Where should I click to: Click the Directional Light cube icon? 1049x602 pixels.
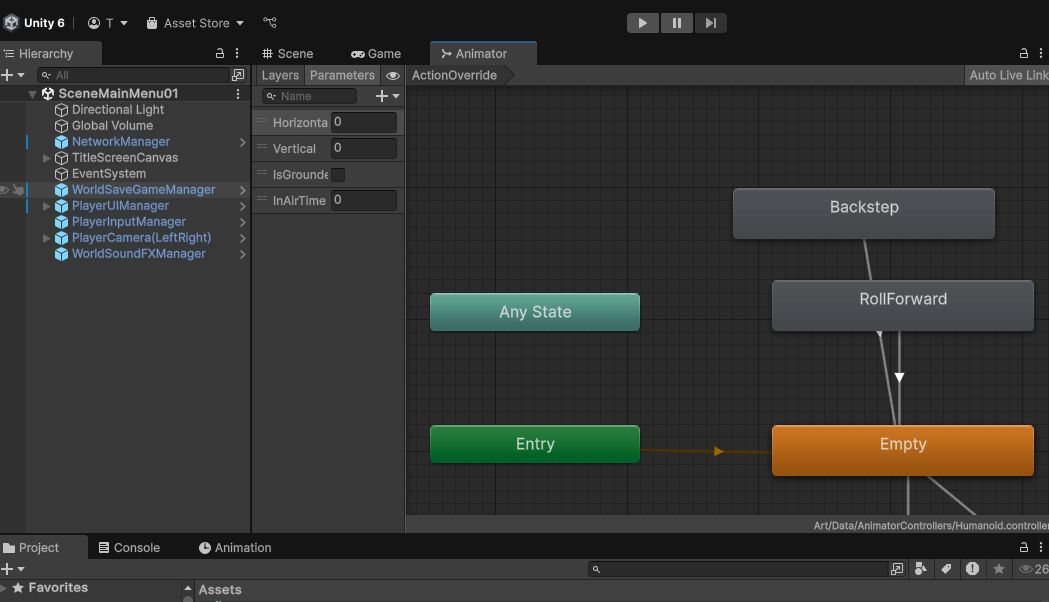[62, 110]
